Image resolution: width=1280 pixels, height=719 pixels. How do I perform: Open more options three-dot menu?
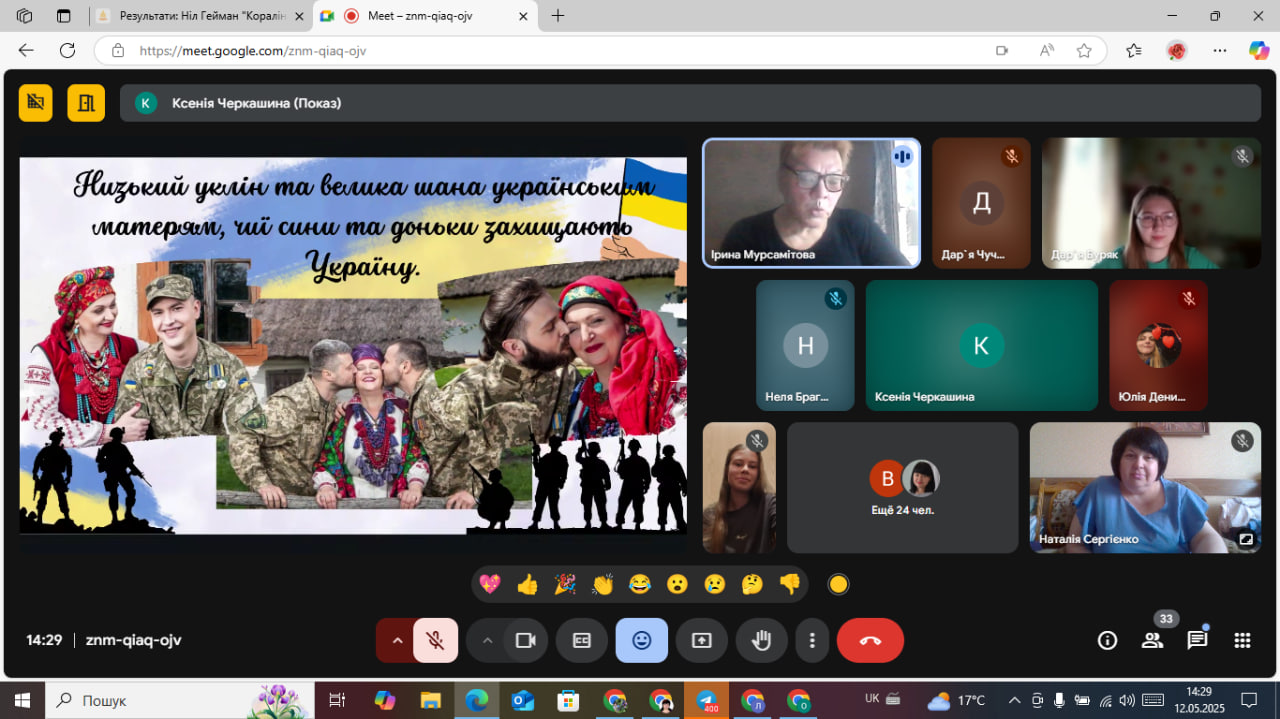(x=812, y=641)
